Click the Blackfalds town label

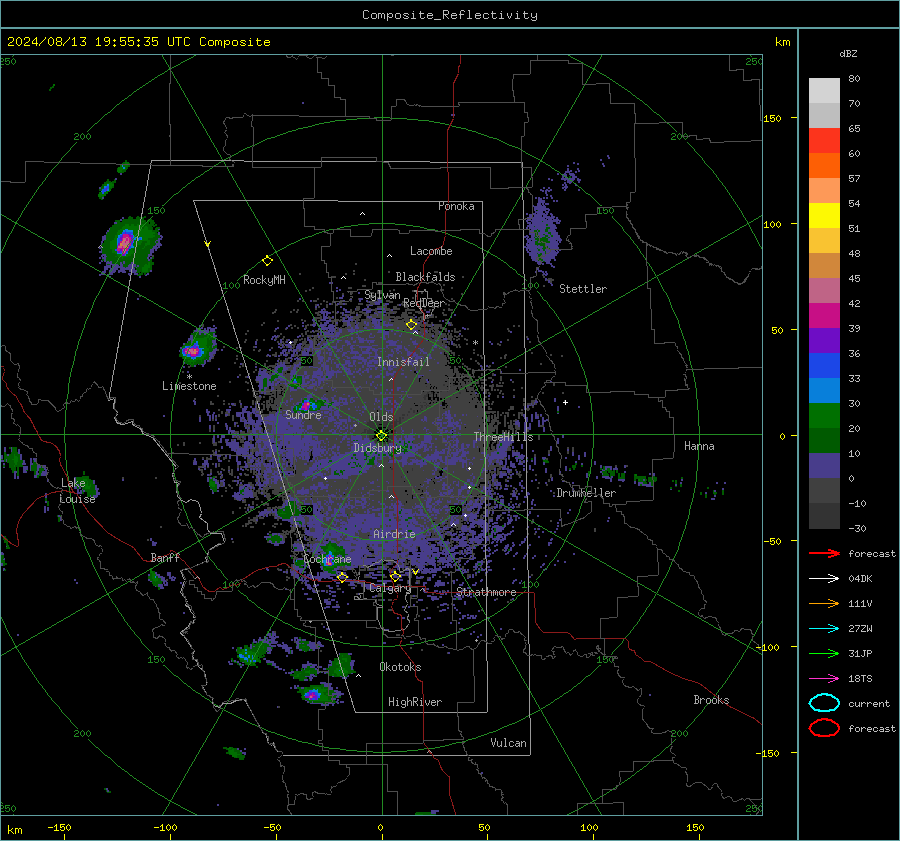click(x=425, y=277)
